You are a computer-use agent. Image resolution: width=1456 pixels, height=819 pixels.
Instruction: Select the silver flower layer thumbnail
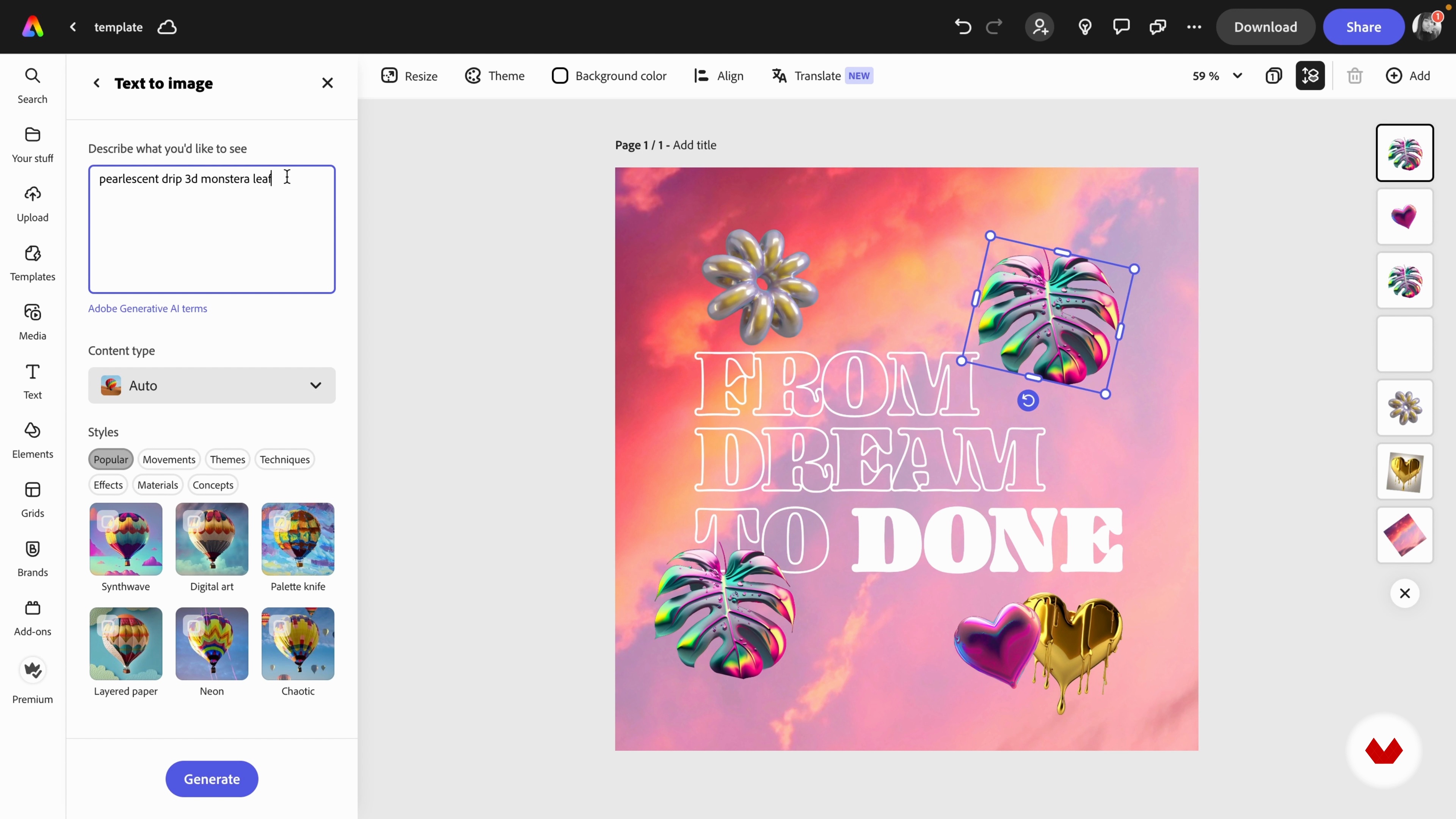[x=1404, y=408]
